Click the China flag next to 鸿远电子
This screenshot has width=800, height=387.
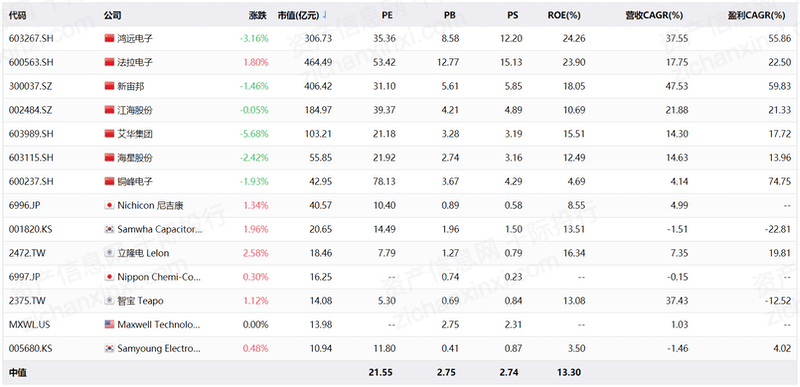coord(109,38)
